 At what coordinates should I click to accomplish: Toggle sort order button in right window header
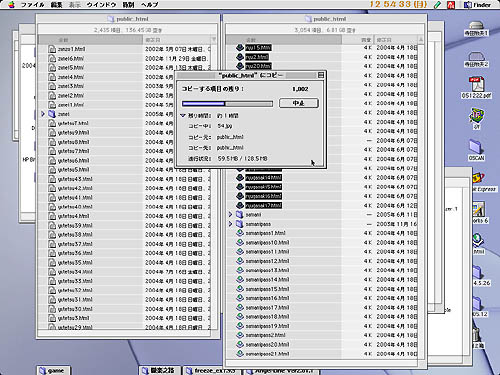421,40
